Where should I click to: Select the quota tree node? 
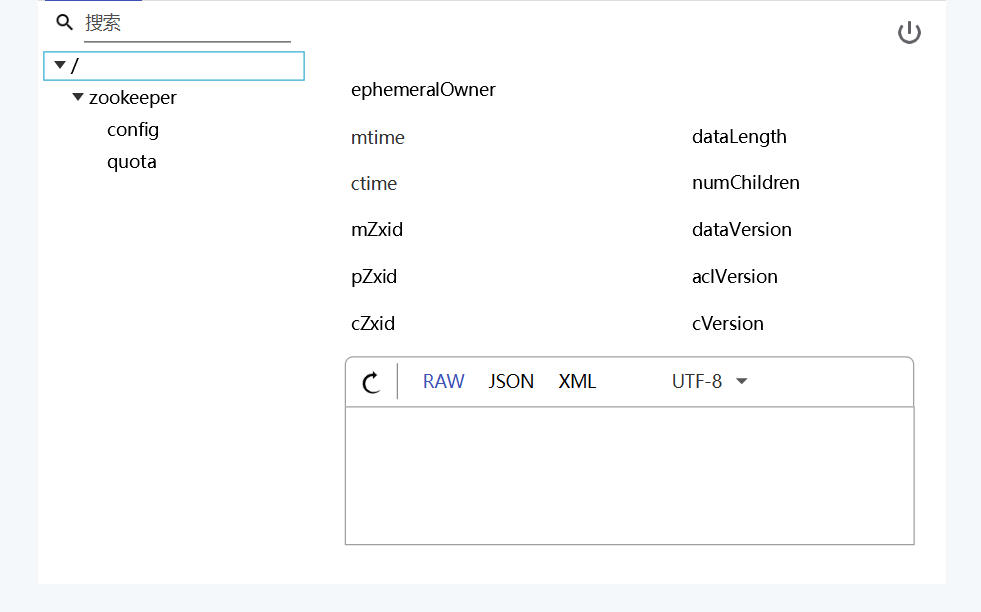pos(131,161)
